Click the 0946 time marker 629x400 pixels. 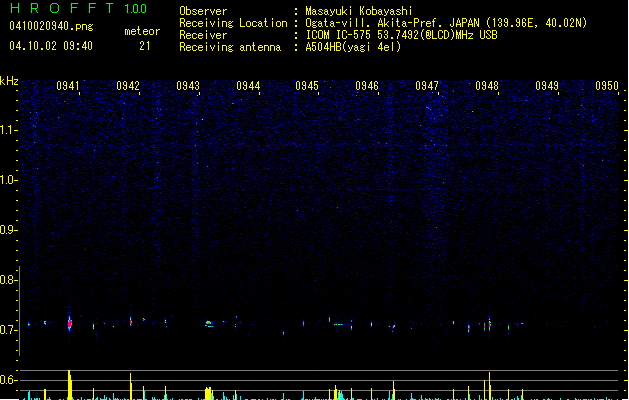coord(367,86)
